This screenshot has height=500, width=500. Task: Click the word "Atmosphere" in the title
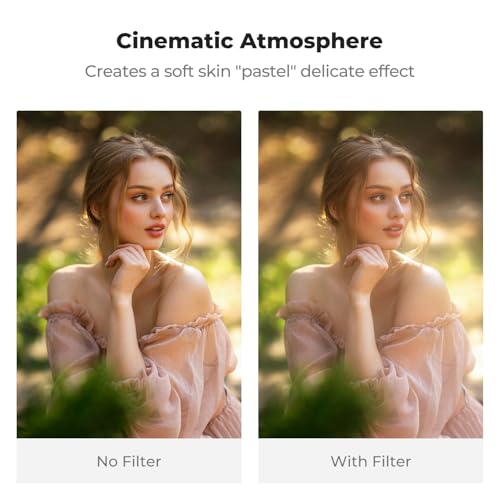[x=311, y=41]
